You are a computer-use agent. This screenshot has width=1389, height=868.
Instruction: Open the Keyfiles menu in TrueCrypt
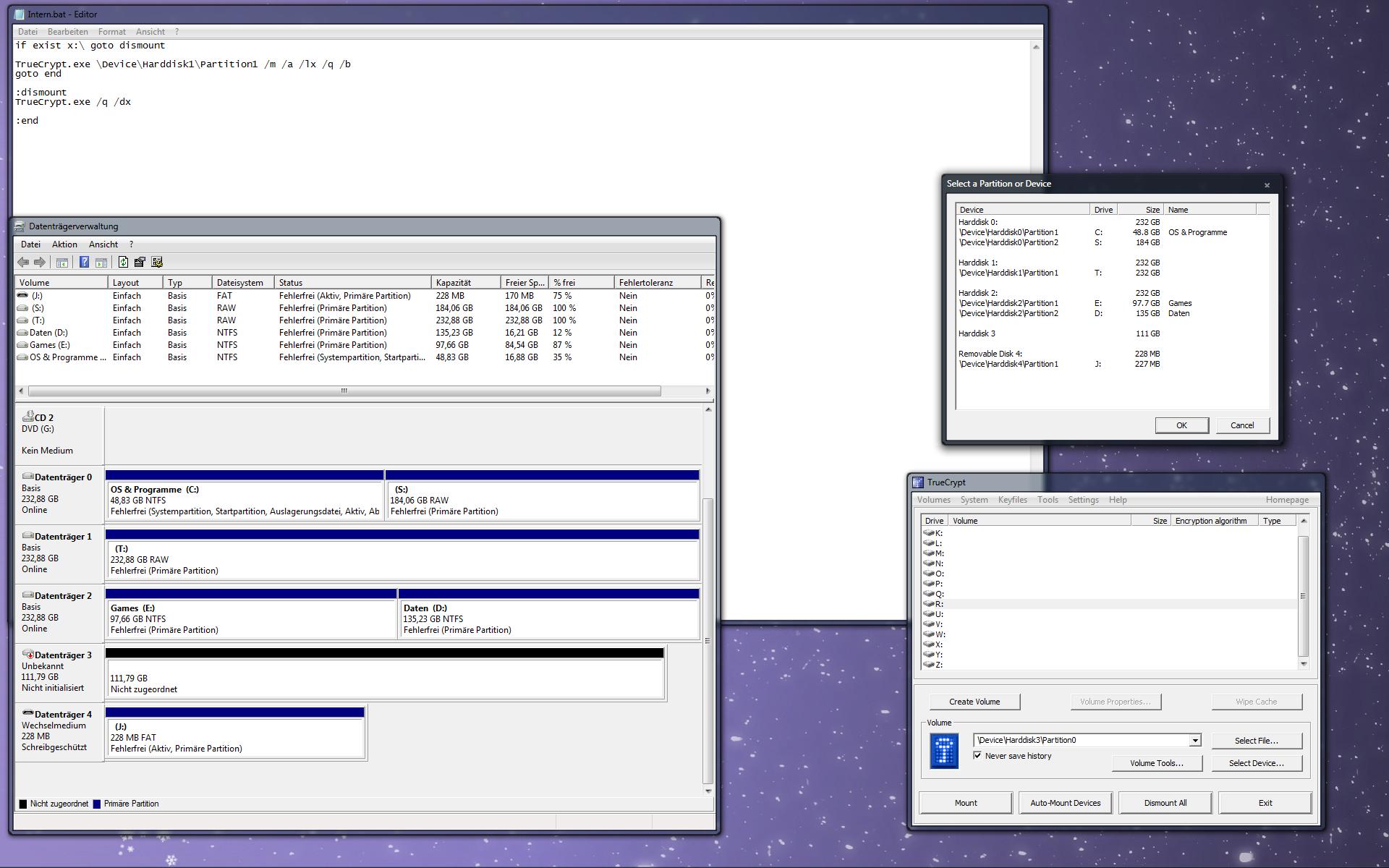(1012, 500)
